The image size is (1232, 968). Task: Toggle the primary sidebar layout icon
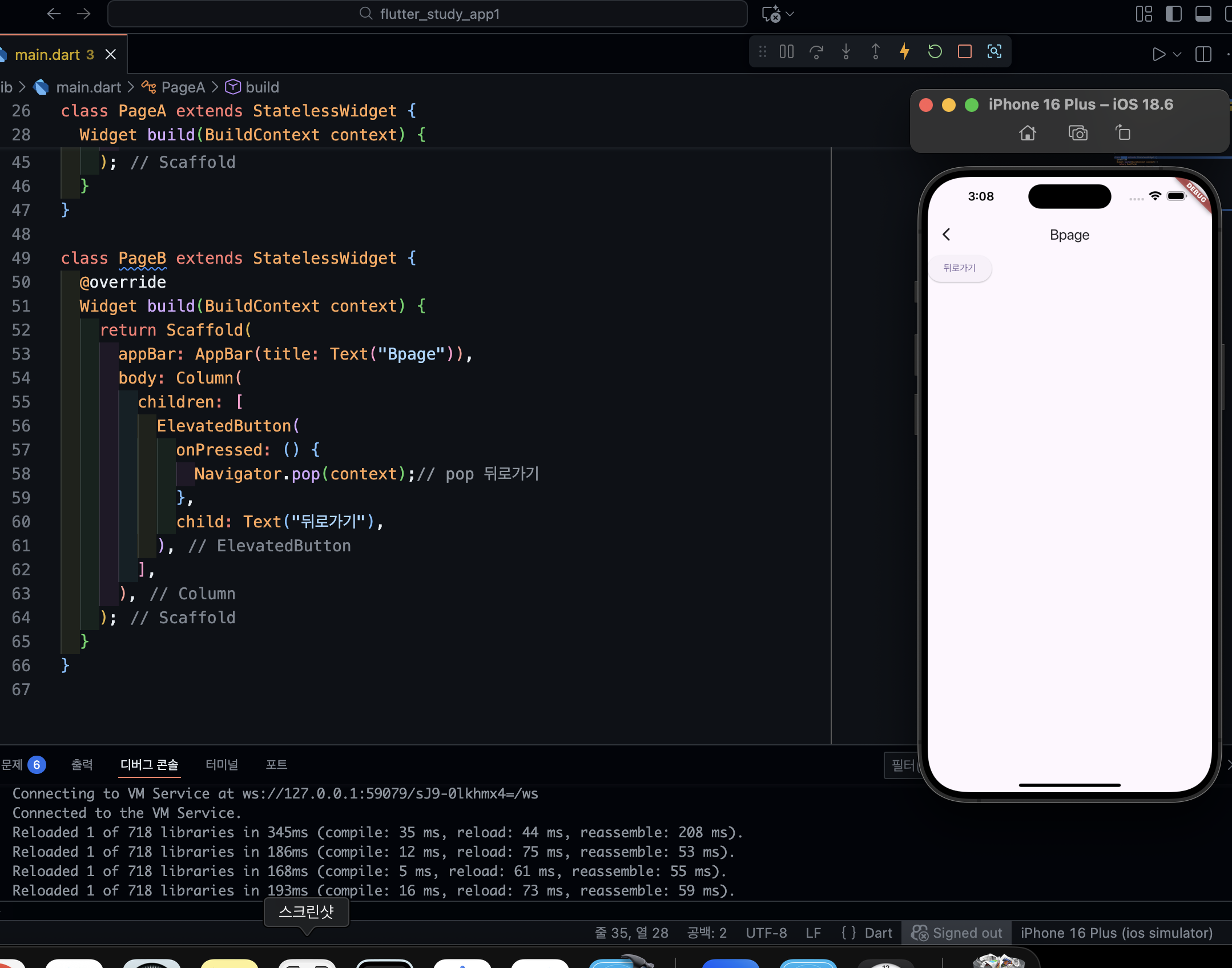(1174, 14)
